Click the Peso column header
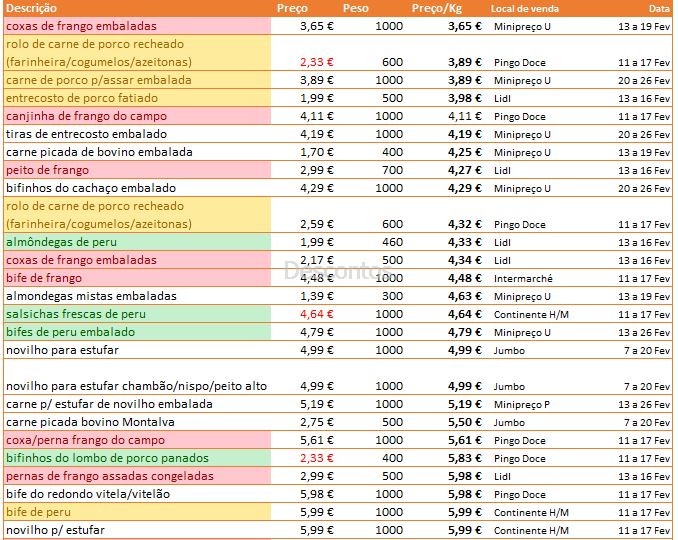Image resolution: width=678 pixels, height=540 pixels. [355, 8]
